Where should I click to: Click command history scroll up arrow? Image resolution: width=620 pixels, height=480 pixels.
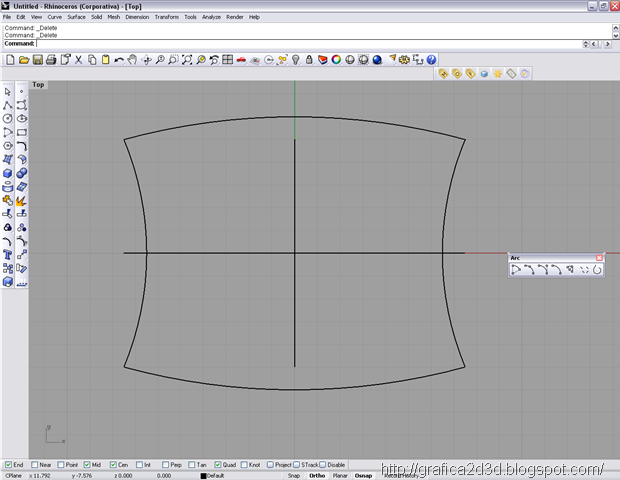615,28
